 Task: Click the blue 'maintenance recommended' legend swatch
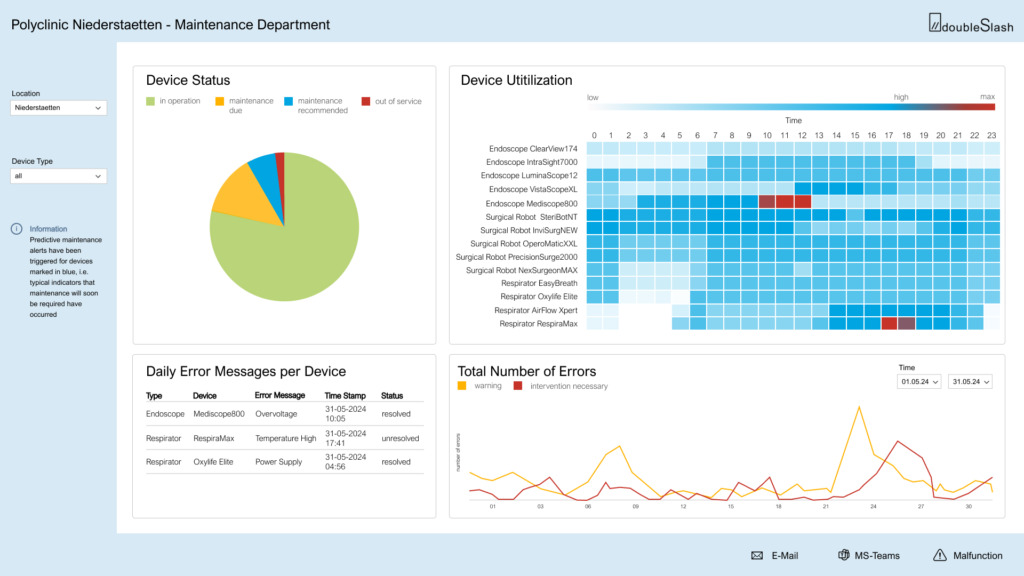(x=289, y=101)
